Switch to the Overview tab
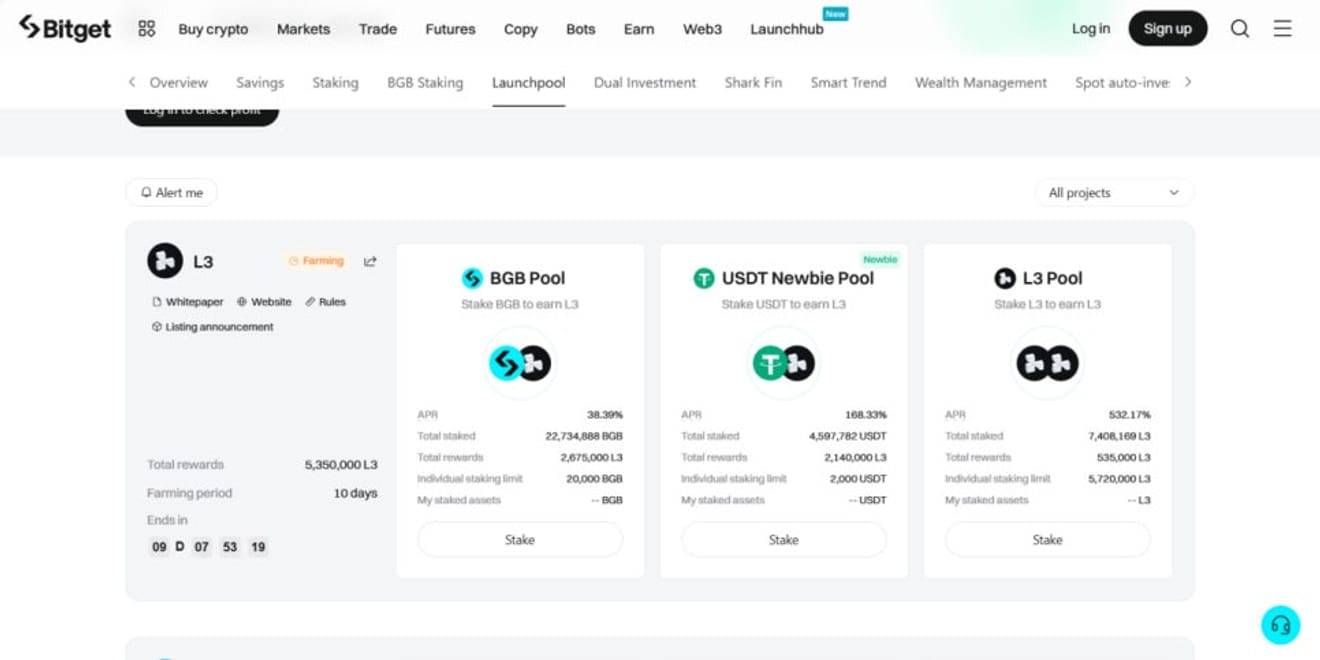 pos(179,83)
